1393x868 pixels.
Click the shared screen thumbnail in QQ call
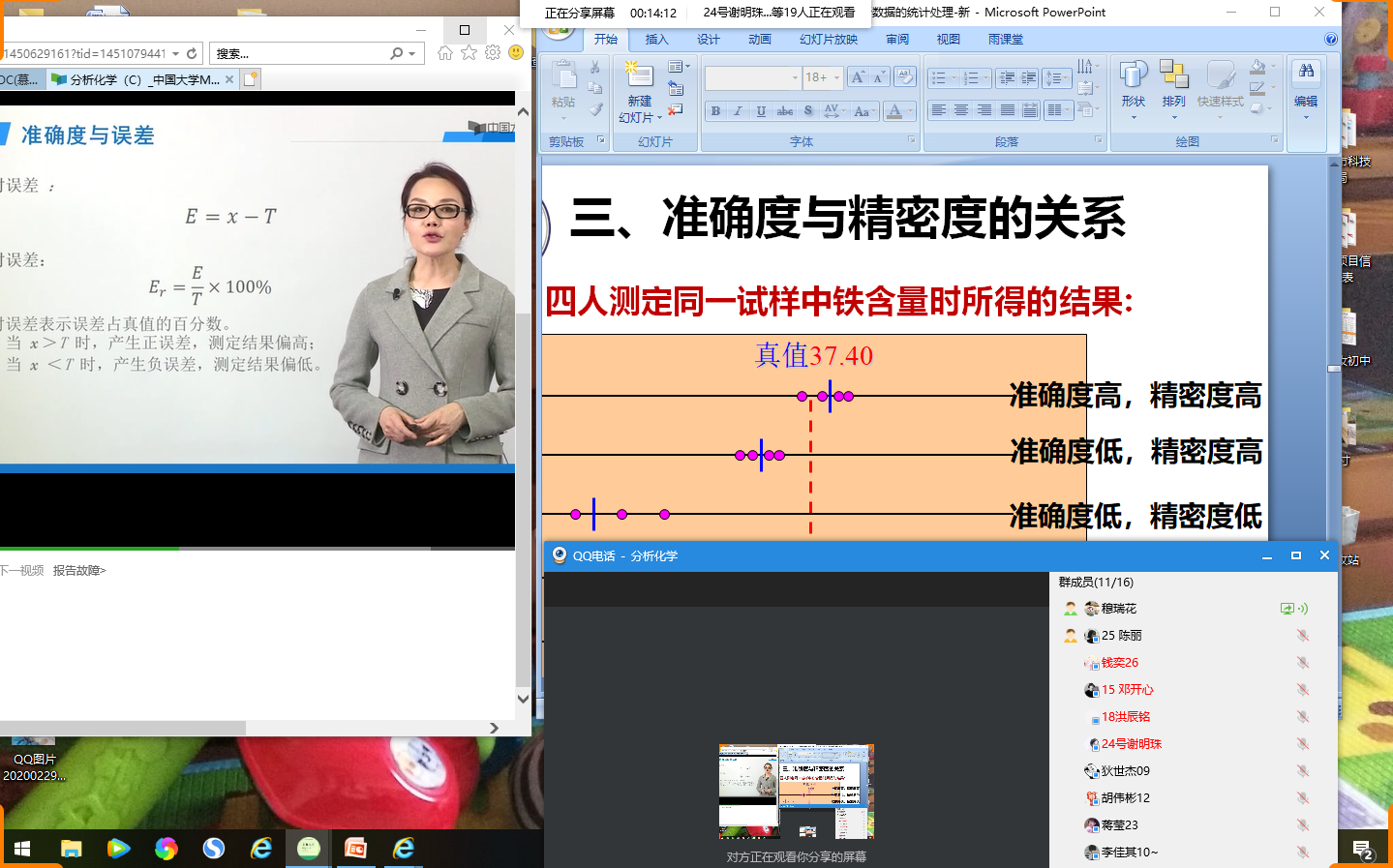coord(796,791)
